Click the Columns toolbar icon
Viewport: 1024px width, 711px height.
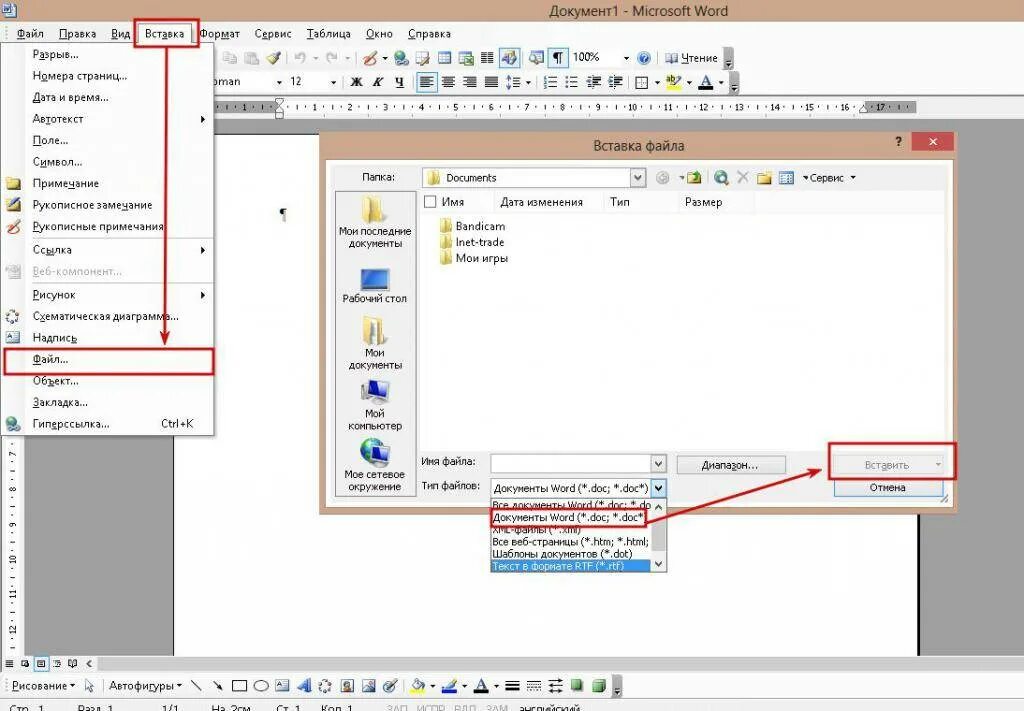click(x=487, y=58)
